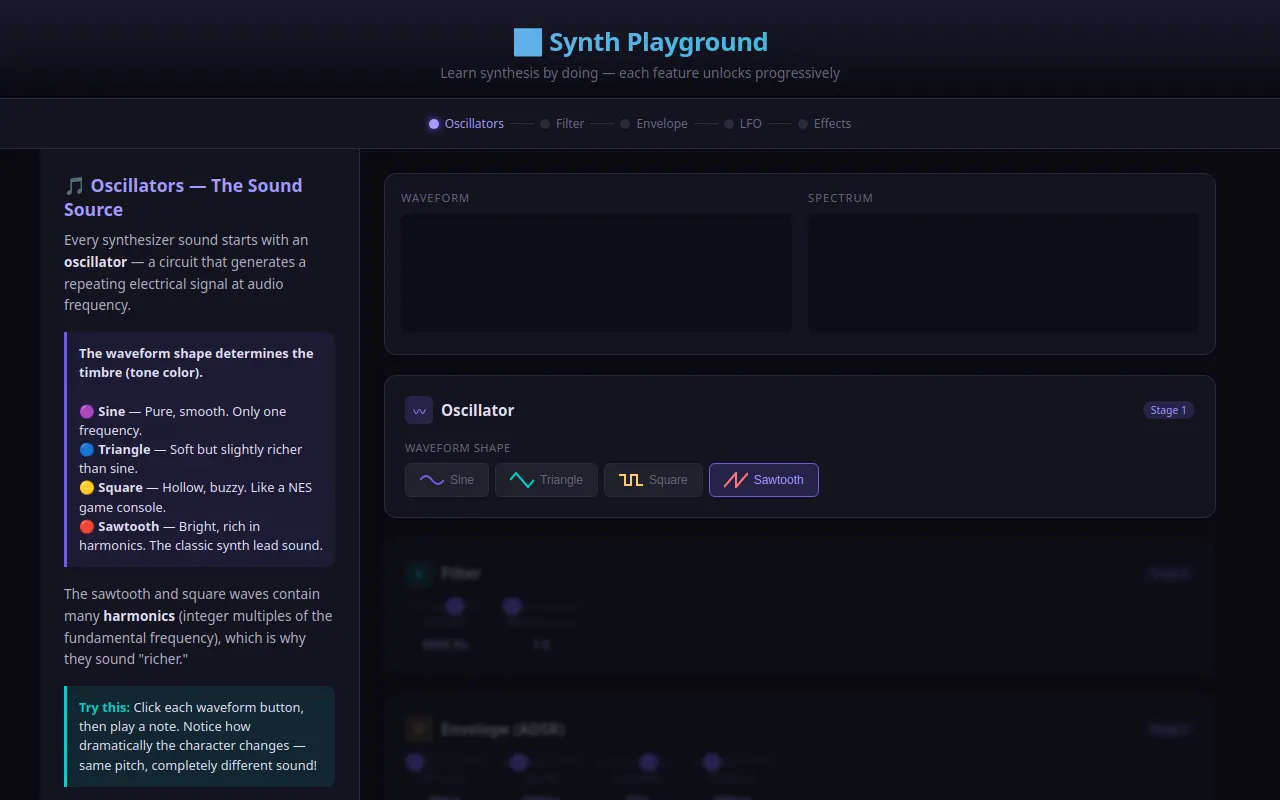Screen dimensions: 1280x800
Task: Click the 'Sine — Pure, smooth' description line
Action: 182,421
